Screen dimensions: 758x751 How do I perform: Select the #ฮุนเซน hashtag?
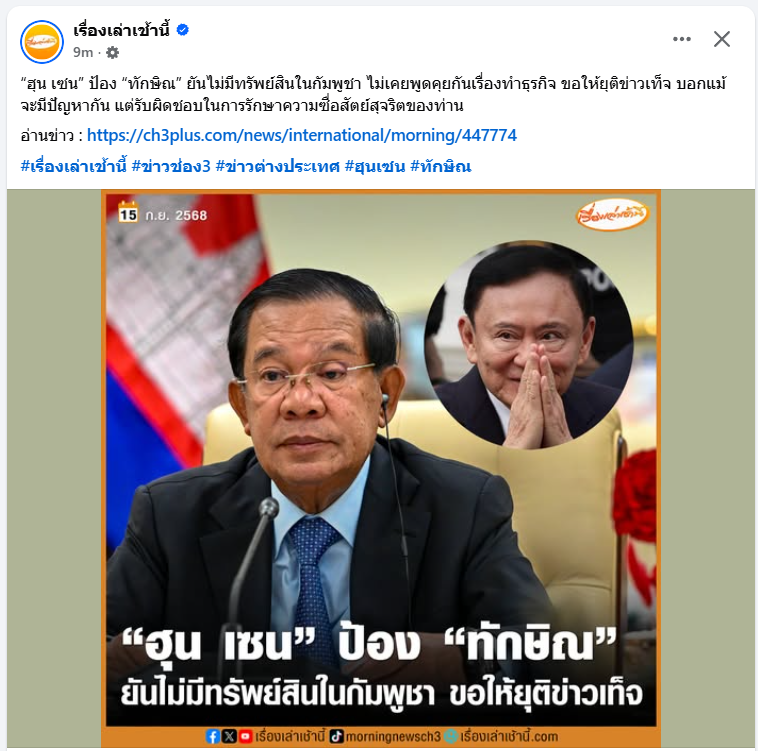point(375,166)
